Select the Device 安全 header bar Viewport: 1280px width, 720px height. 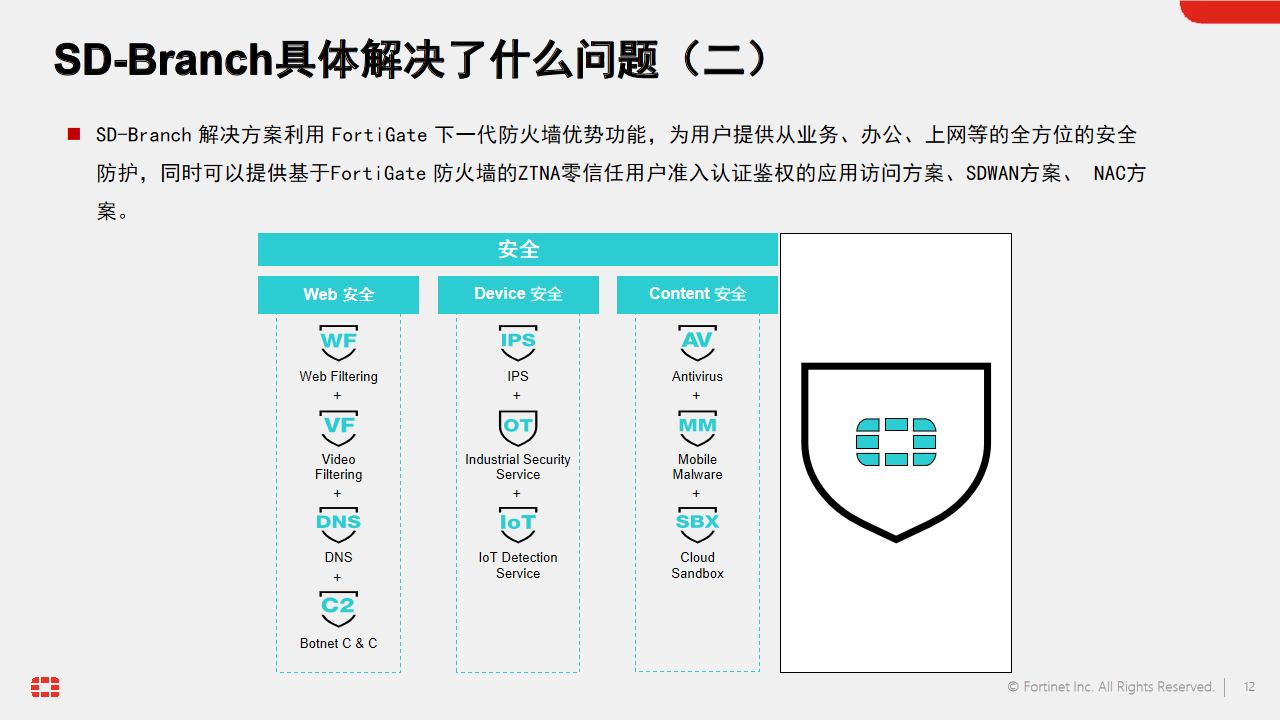[x=517, y=294]
